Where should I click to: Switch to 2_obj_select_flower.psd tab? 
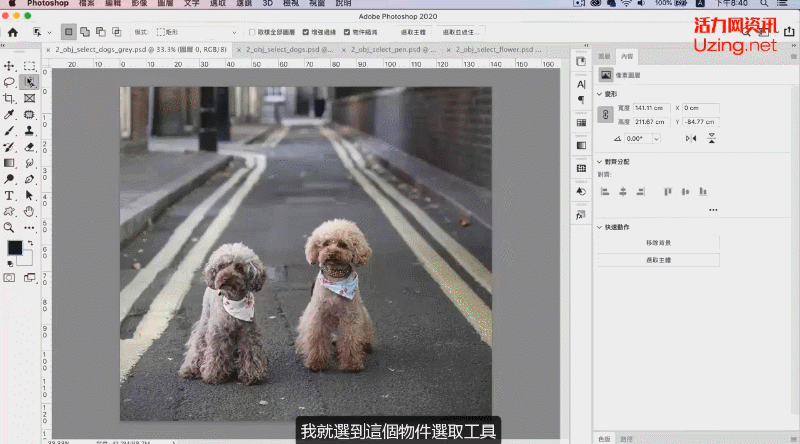tap(498, 50)
